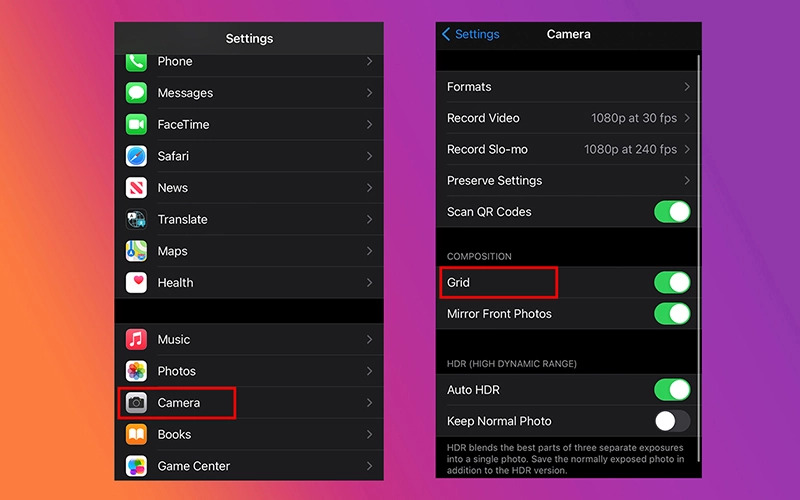The image size is (800, 500).
Task: Open Messages row chevron
Action: point(369,93)
